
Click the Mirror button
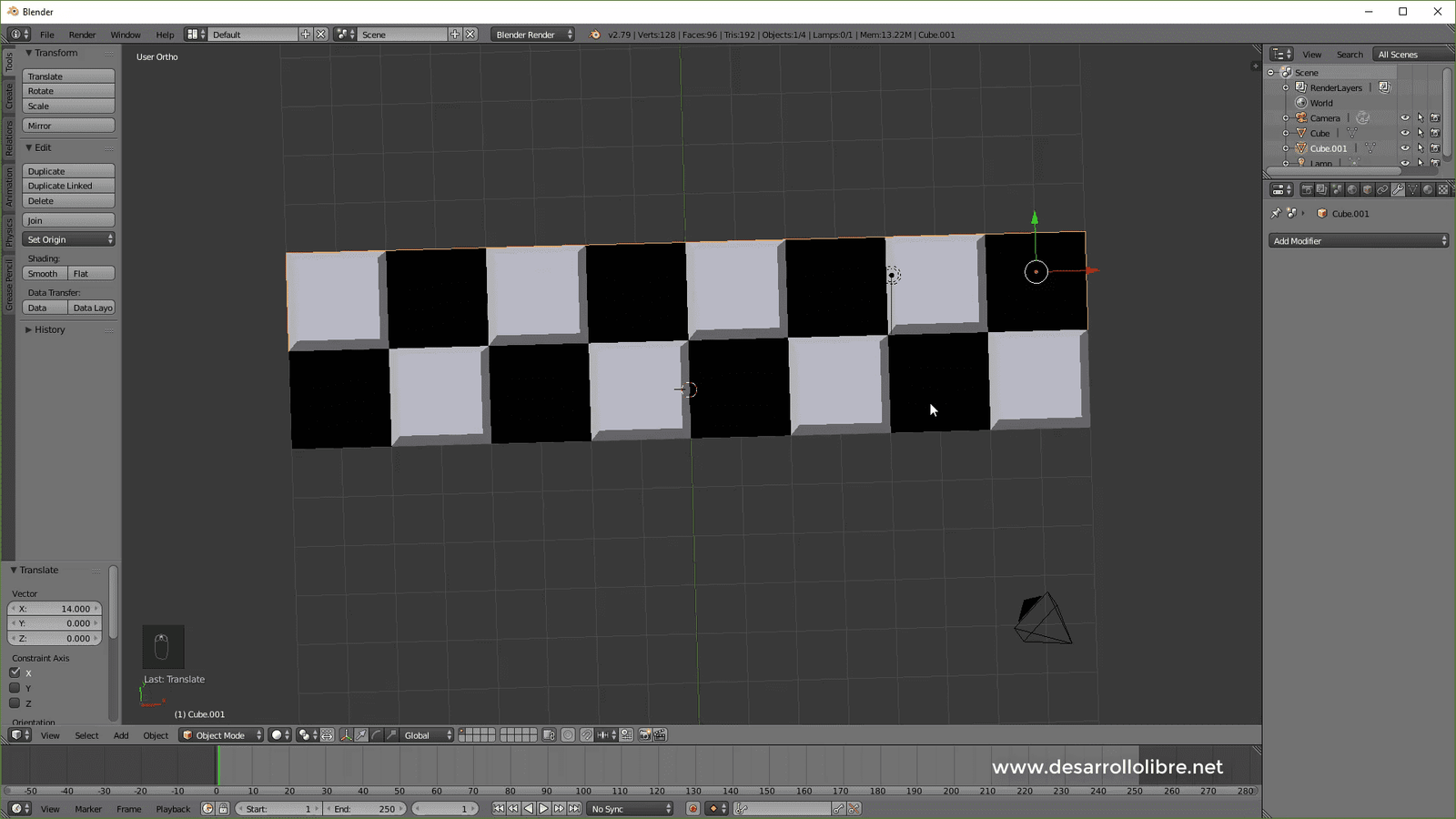pos(69,126)
